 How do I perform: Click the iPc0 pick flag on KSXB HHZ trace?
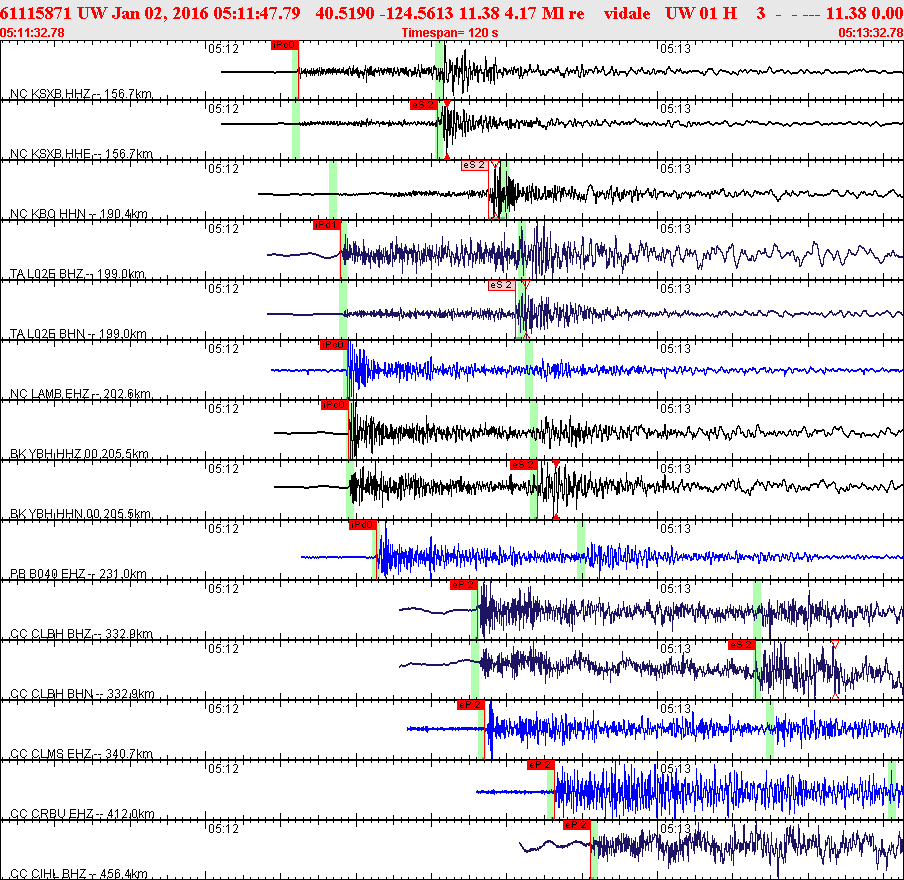(284, 45)
